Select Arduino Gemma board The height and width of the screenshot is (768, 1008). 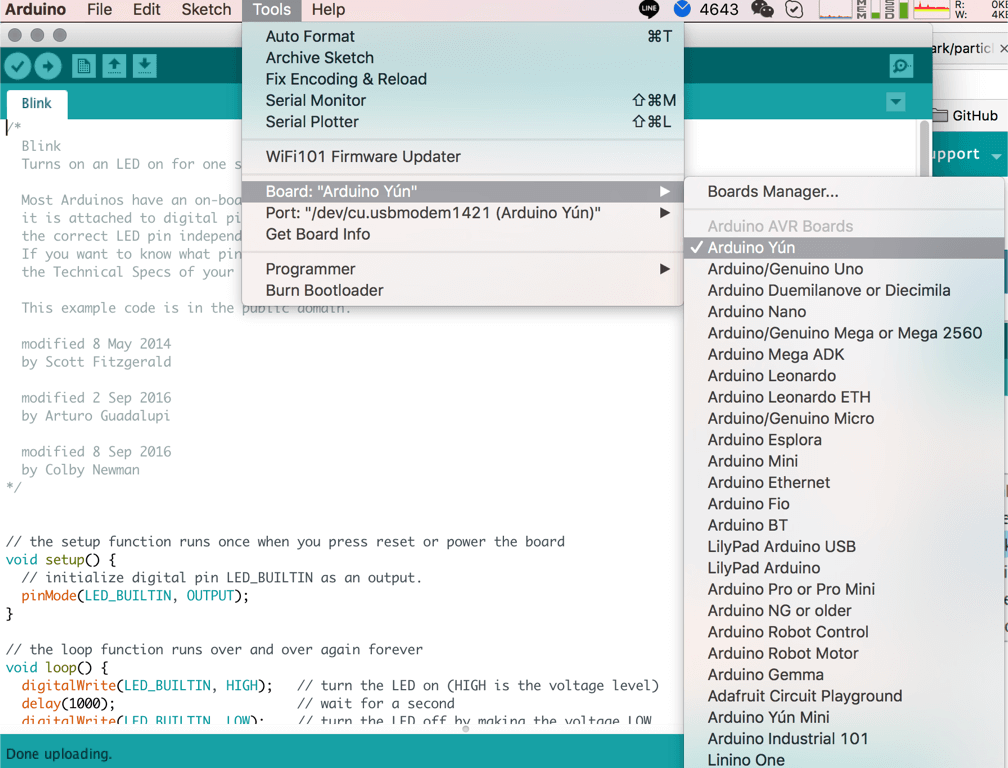(x=844, y=674)
